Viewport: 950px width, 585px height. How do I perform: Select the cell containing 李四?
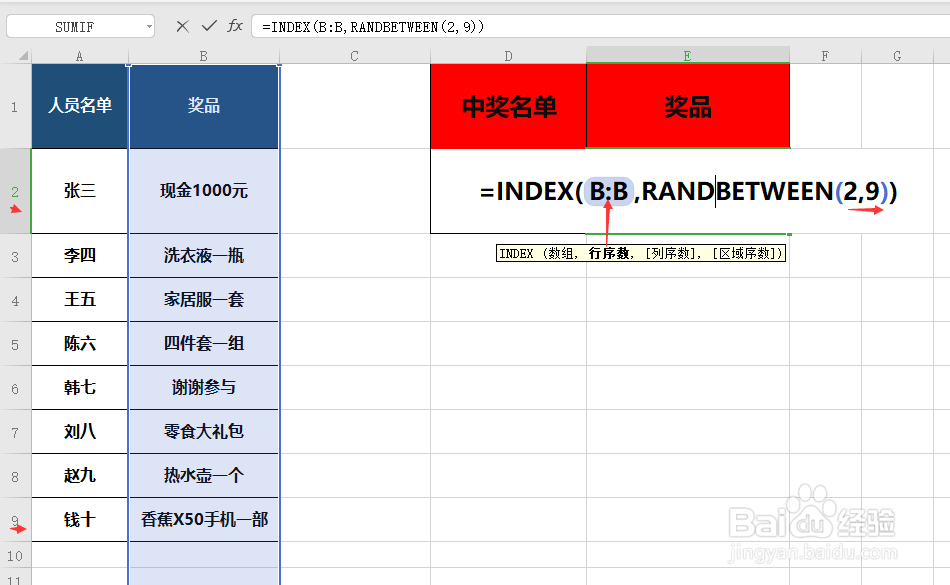(80, 256)
